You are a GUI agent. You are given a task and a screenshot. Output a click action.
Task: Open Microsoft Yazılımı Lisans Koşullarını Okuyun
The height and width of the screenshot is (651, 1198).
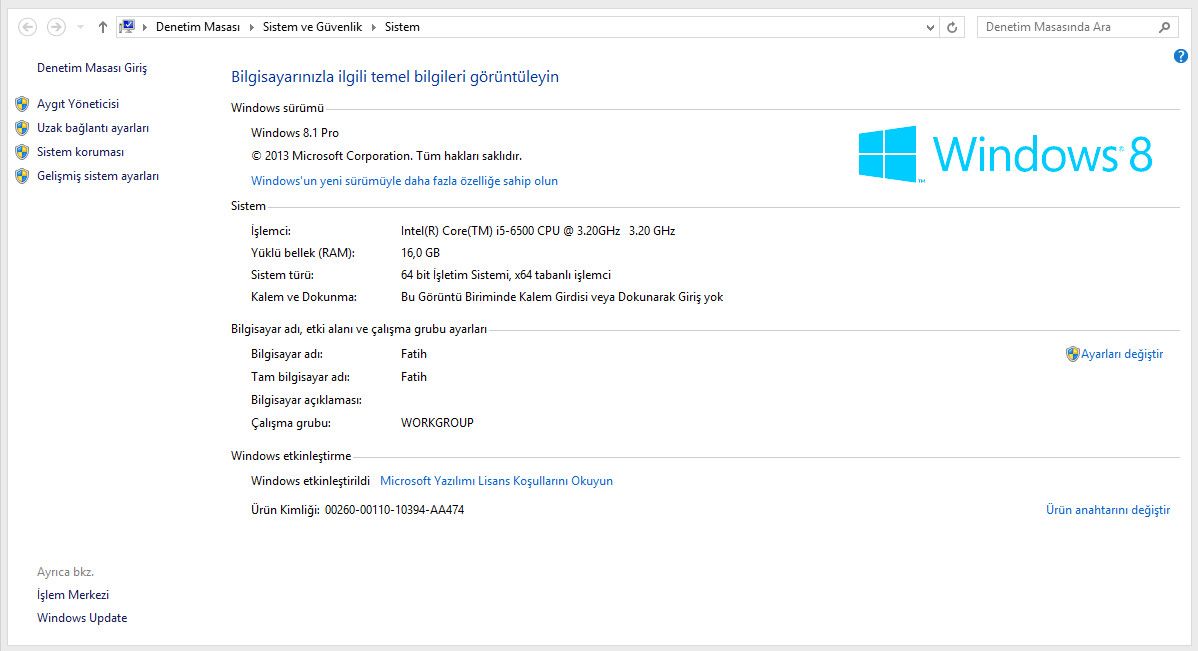(x=497, y=481)
